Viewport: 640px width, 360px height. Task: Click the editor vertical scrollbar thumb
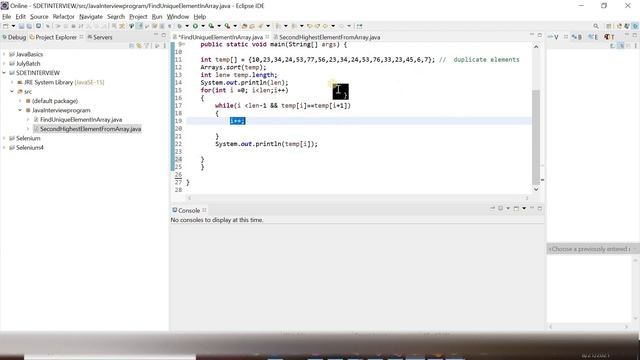[x=536, y=137]
